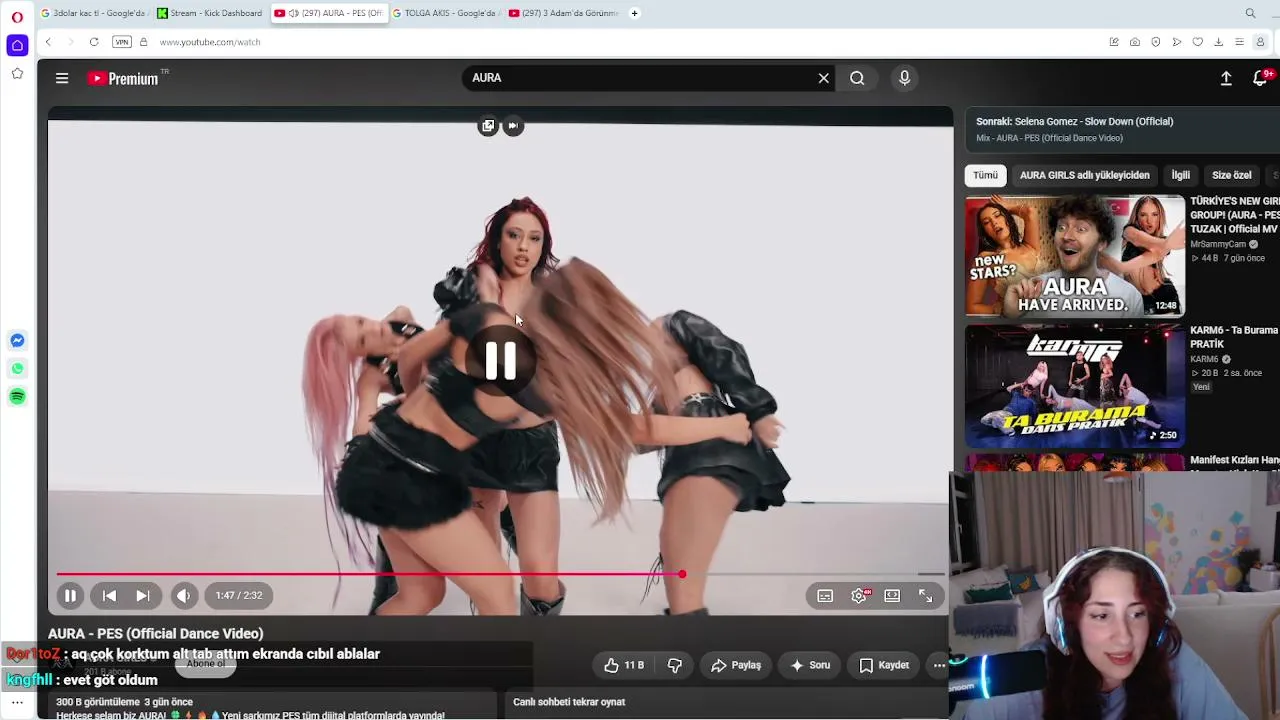Toggle subtitles/captions on the player
Screen dimensions: 1280x720
[825, 596]
